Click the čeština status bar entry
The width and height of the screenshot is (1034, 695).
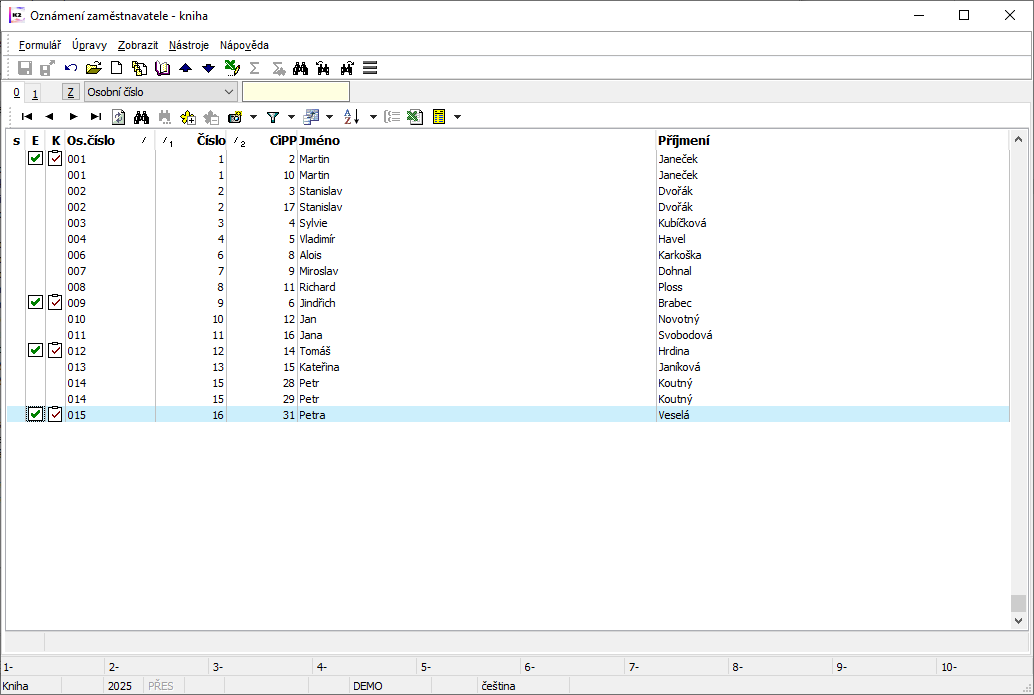click(x=499, y=686)
